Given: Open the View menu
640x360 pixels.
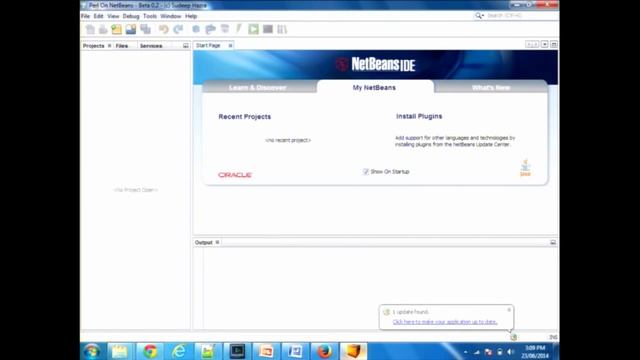Looking at the screenshot, I should 113,16.
